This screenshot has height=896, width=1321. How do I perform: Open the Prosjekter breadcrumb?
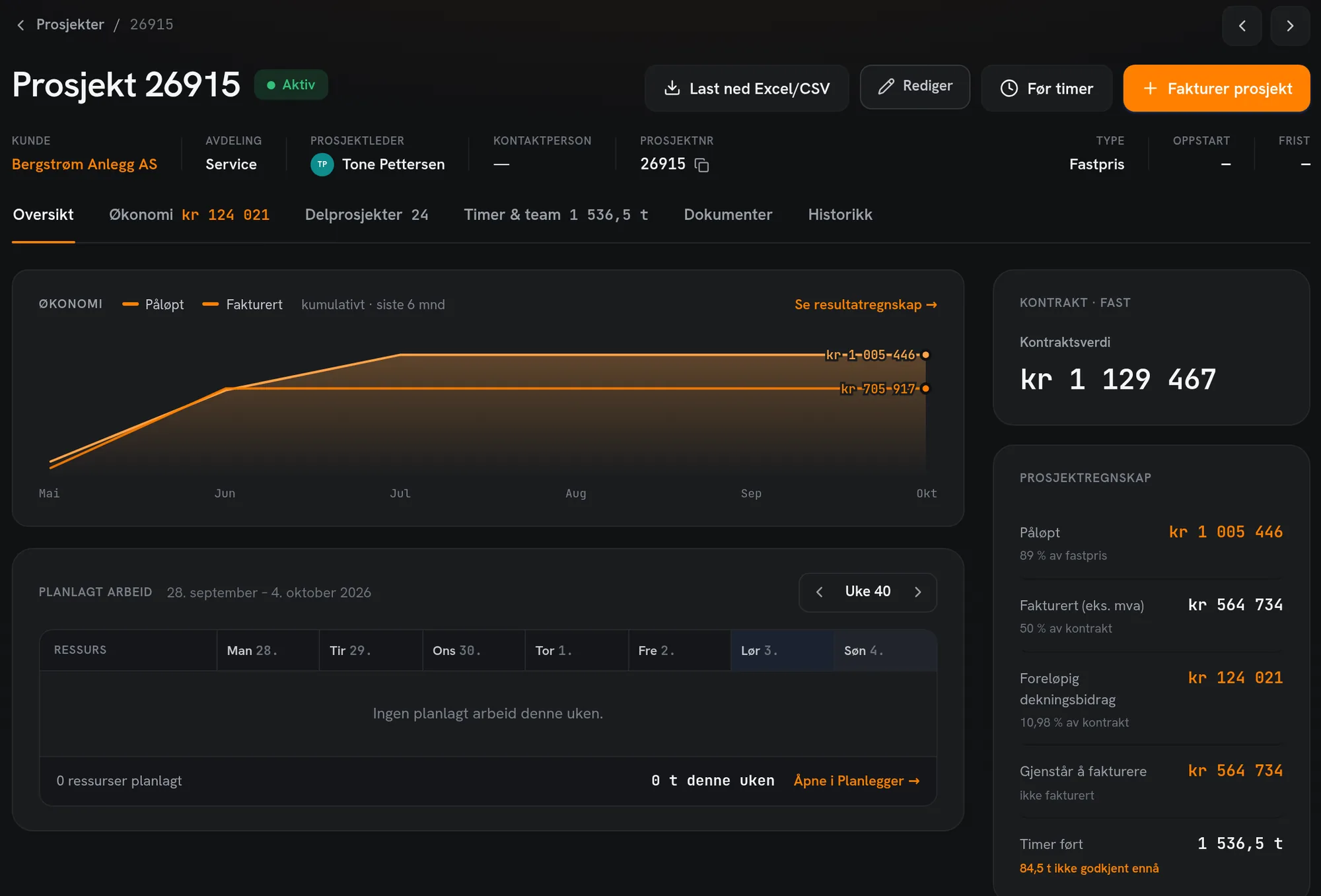[70, 24]
